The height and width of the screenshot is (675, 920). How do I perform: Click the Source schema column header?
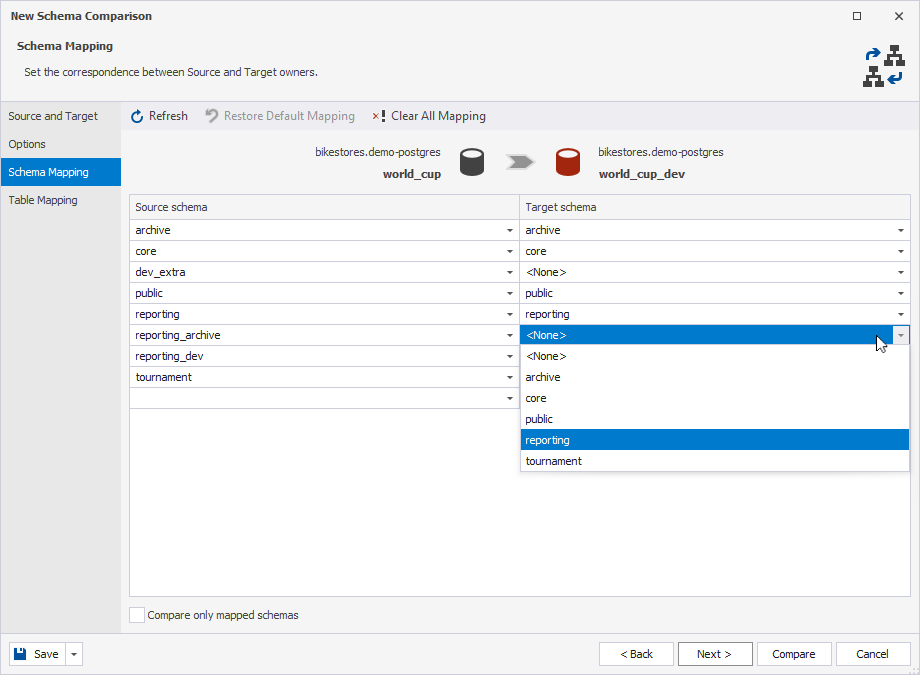(x=324, y=207)
